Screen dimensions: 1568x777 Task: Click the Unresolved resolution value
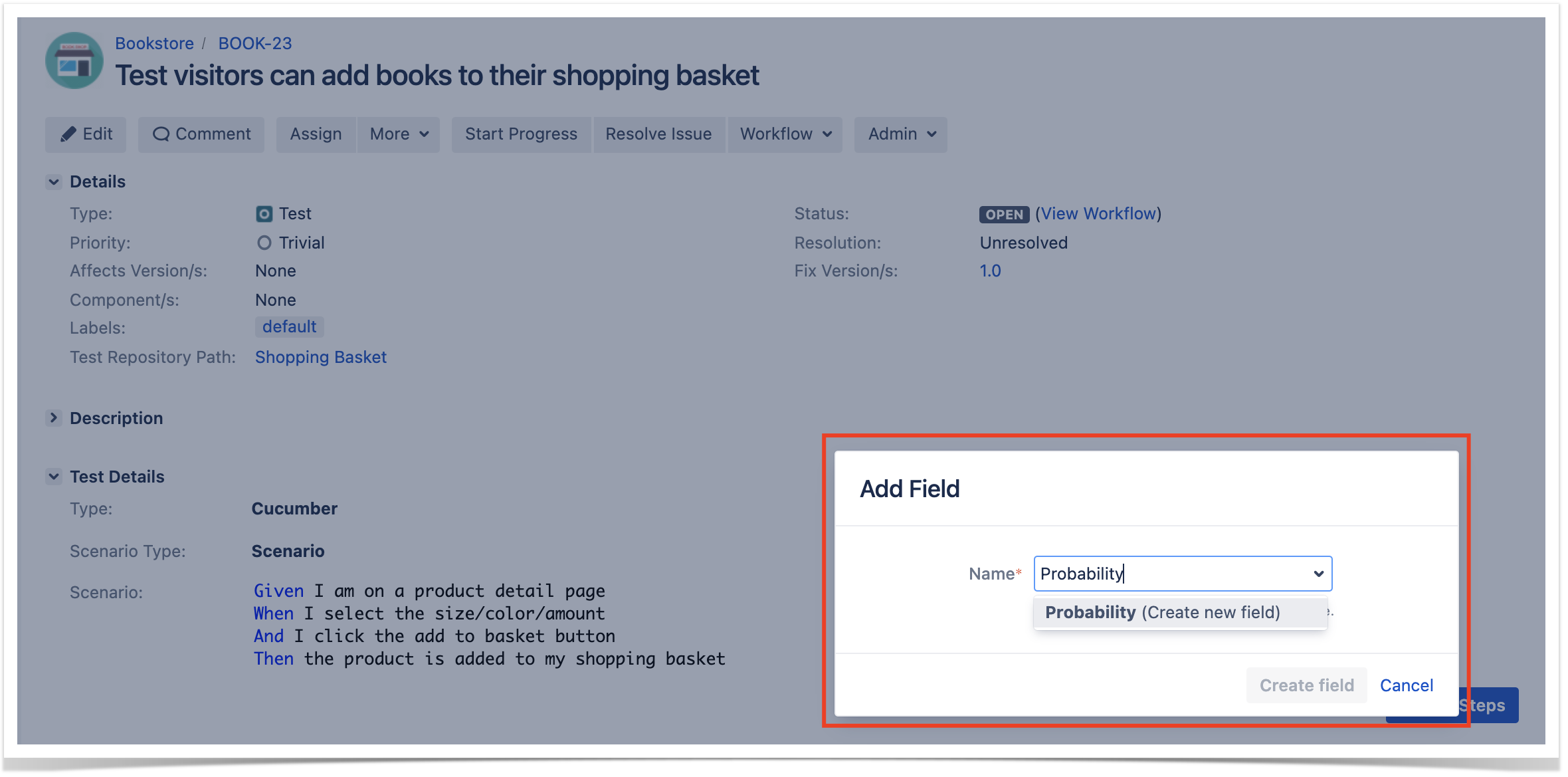[1024, 243]
